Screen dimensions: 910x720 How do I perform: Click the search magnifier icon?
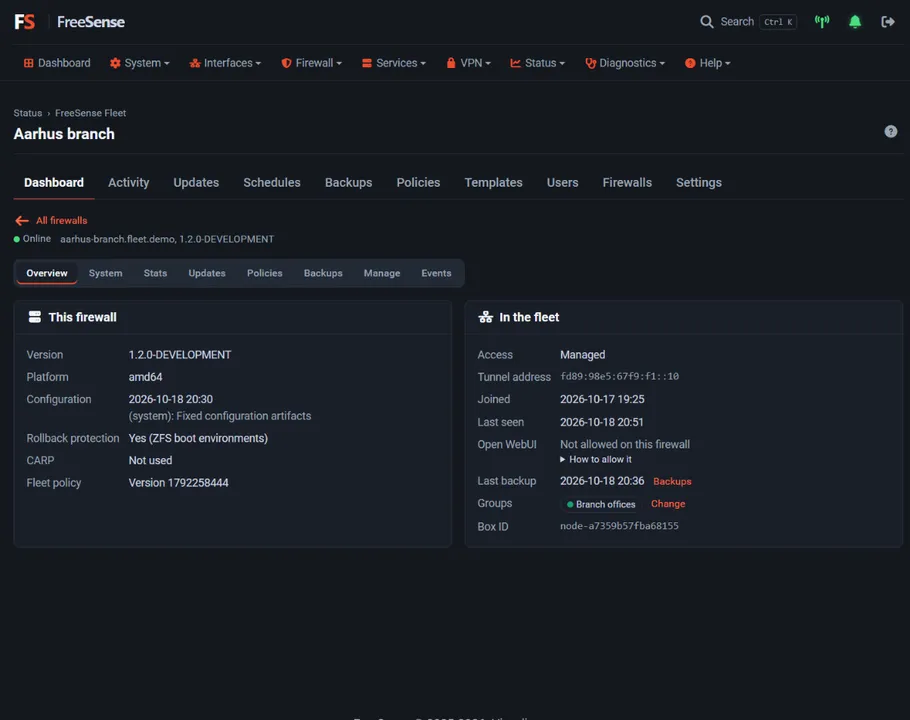[706, 22]
